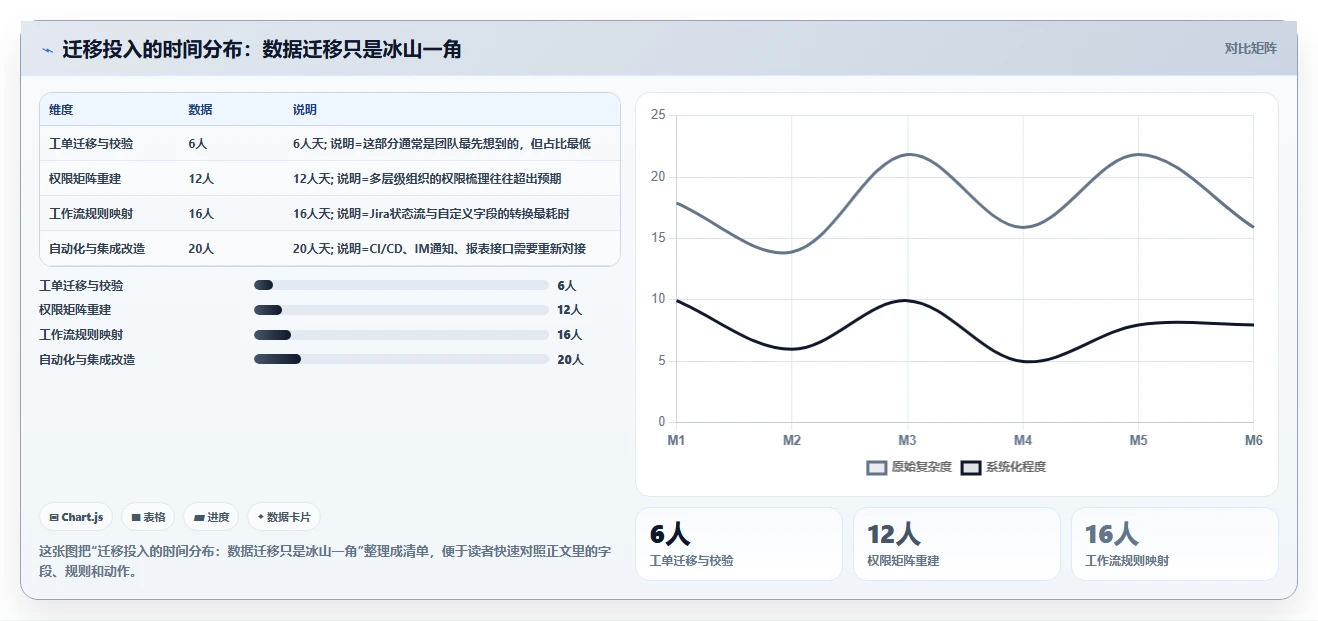1318x621 pixels.
Task: Click the M6 axis label
Action: 1252,440
